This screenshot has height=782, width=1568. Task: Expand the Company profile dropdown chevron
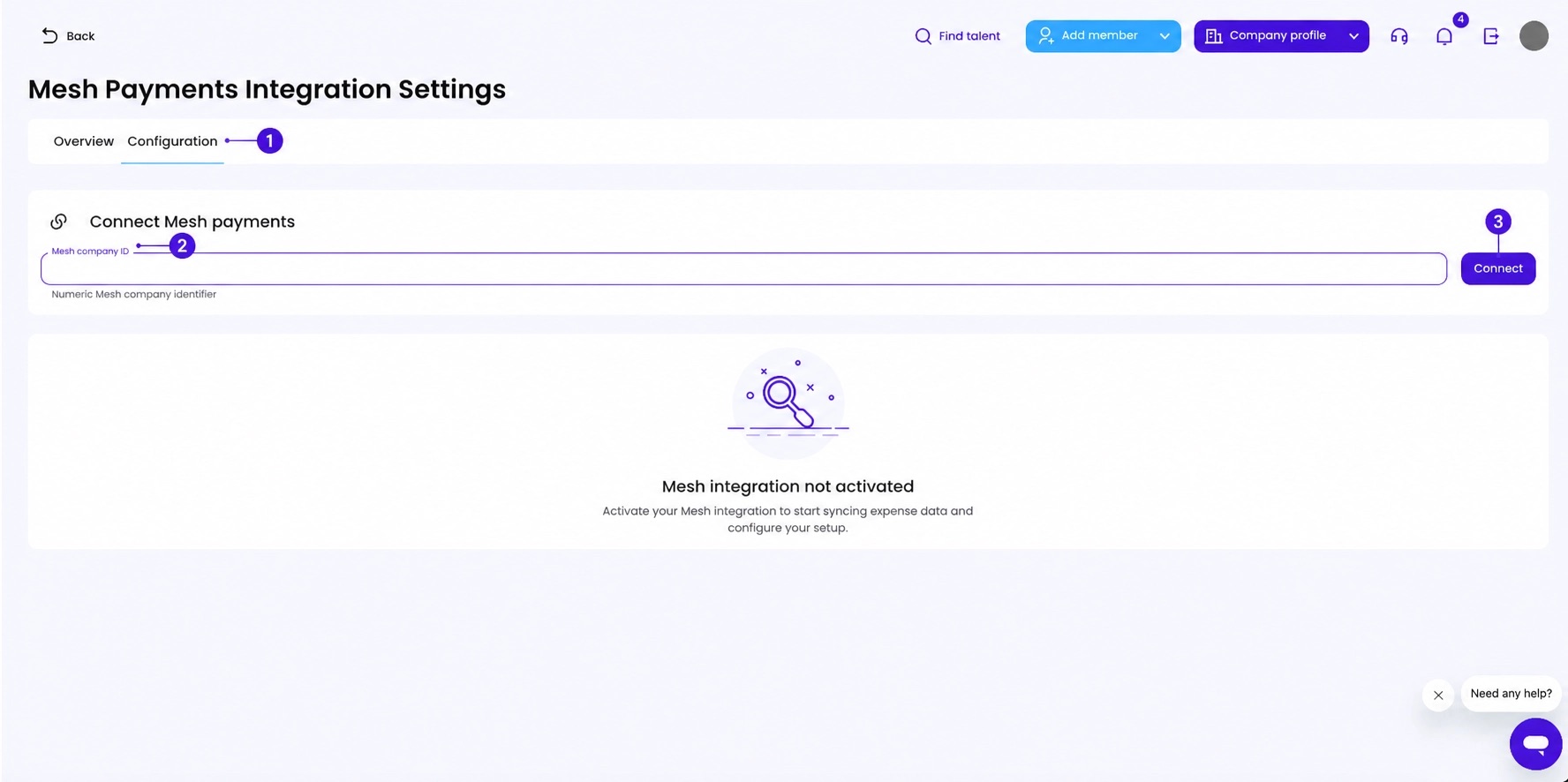click(x=1353, y=36)
